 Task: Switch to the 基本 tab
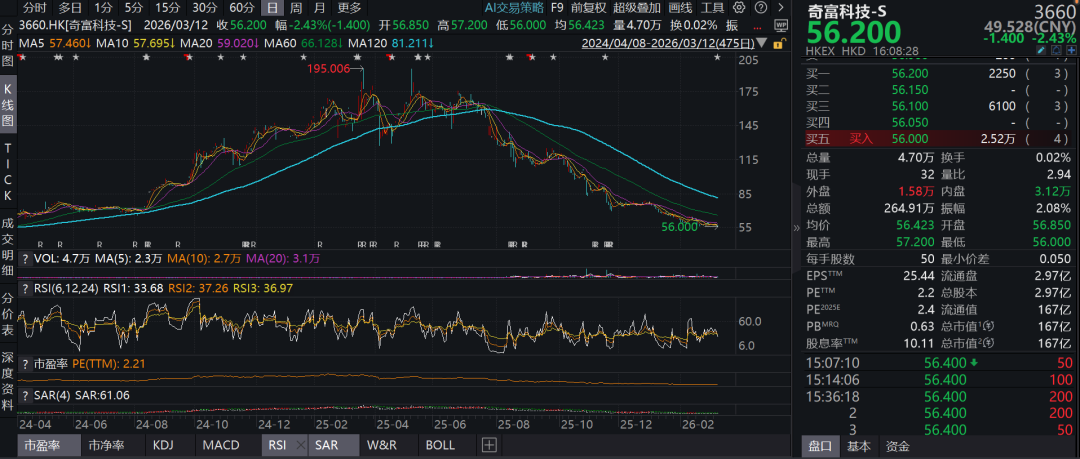pos(858,446)
